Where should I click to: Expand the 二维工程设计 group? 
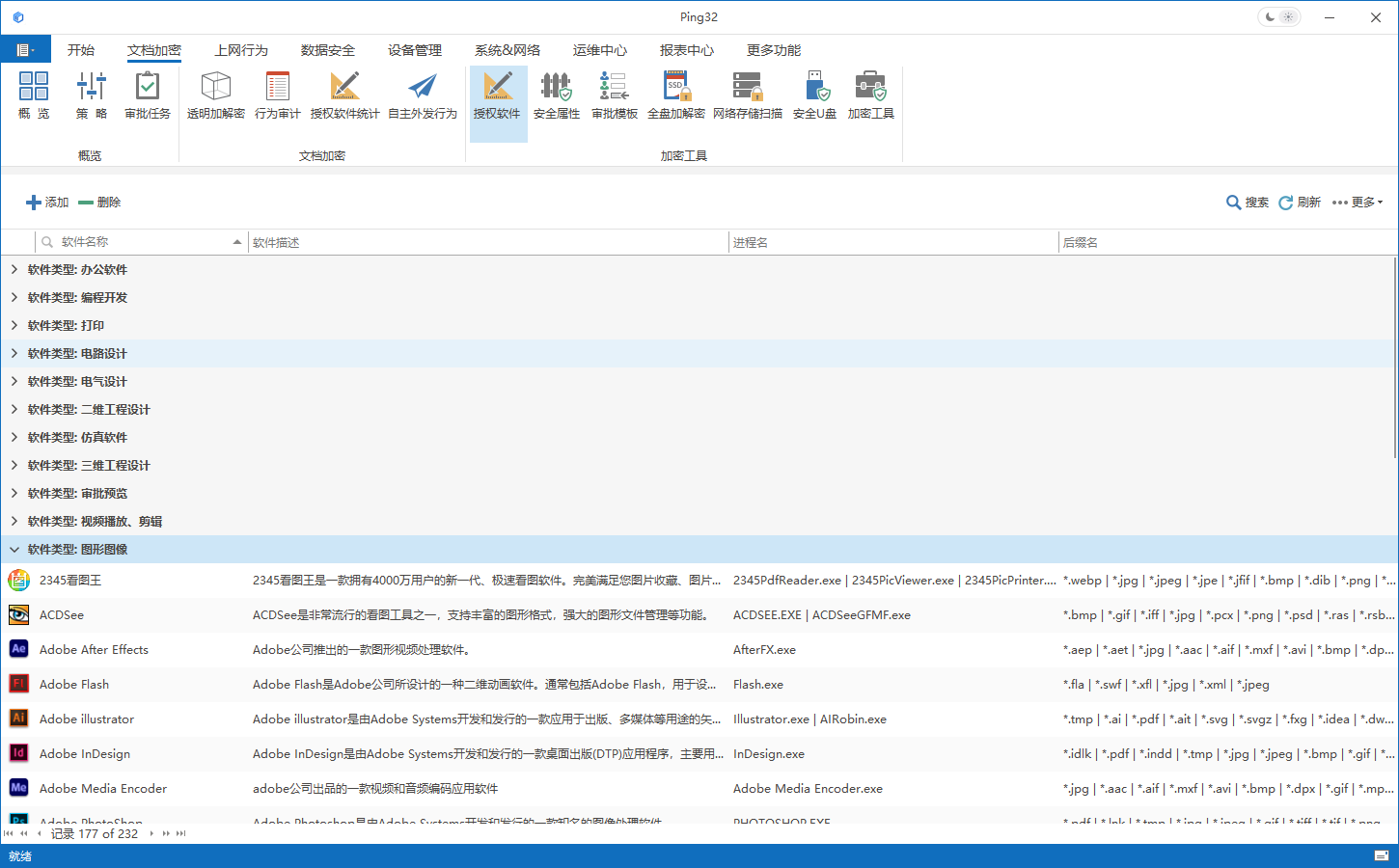14,409
